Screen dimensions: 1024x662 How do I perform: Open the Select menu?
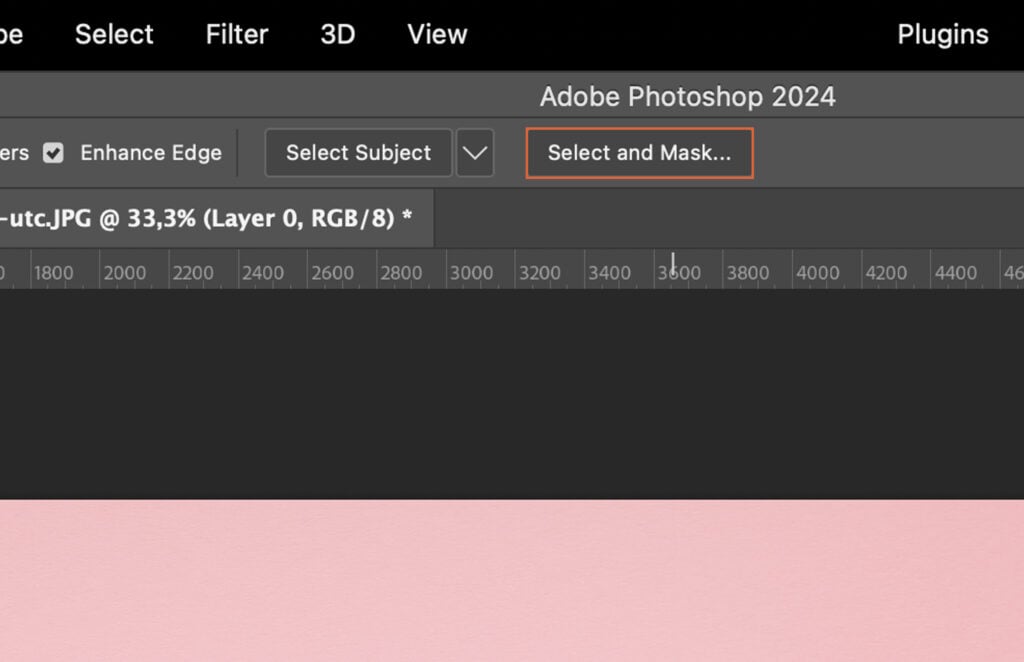(x=113, y=34)
